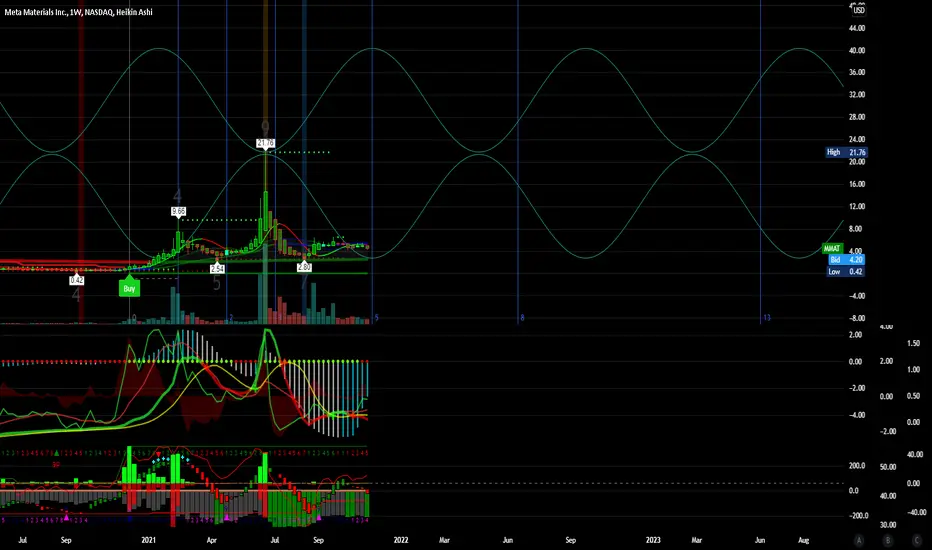The height and width of the screenshot is (550, 932).
Task: Click the Bid 4.20 price label
Action: coord(839,259)
